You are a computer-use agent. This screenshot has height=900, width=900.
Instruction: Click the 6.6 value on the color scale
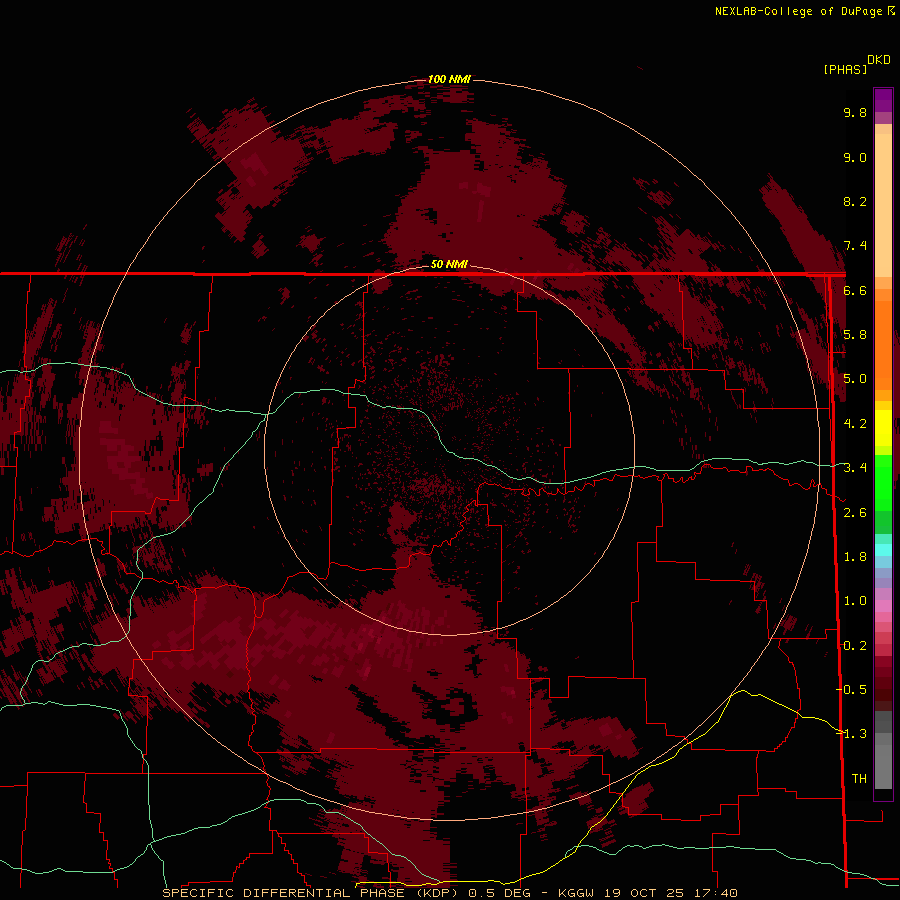(855, 290)
